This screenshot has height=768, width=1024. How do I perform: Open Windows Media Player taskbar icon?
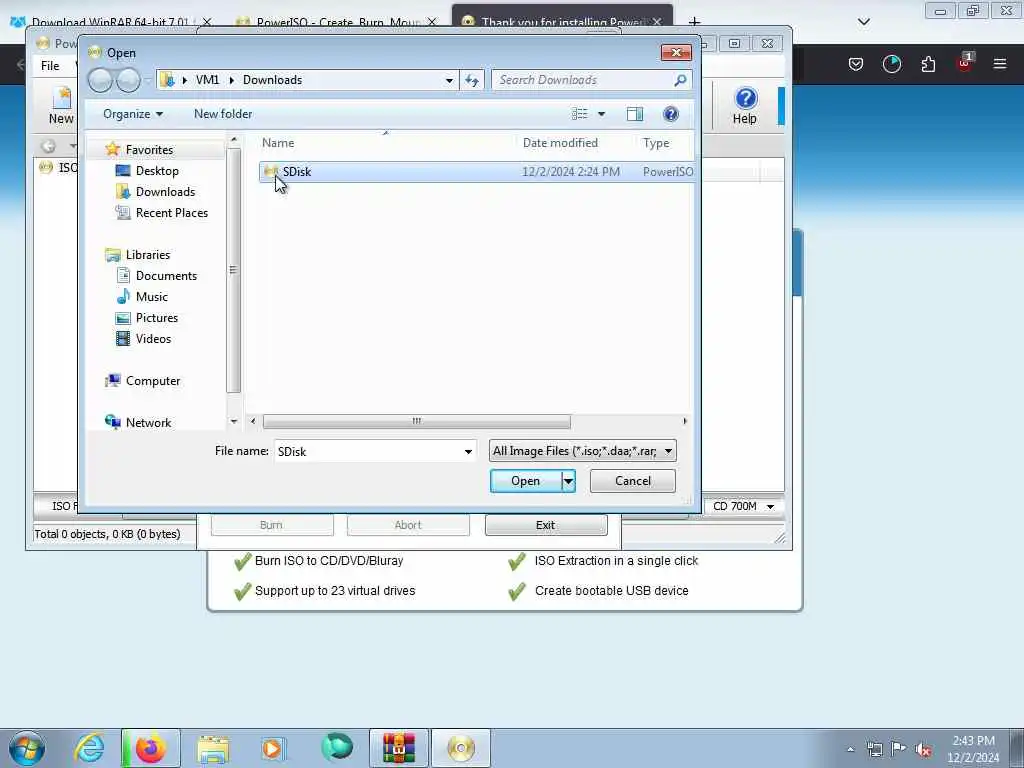point(274,748)
